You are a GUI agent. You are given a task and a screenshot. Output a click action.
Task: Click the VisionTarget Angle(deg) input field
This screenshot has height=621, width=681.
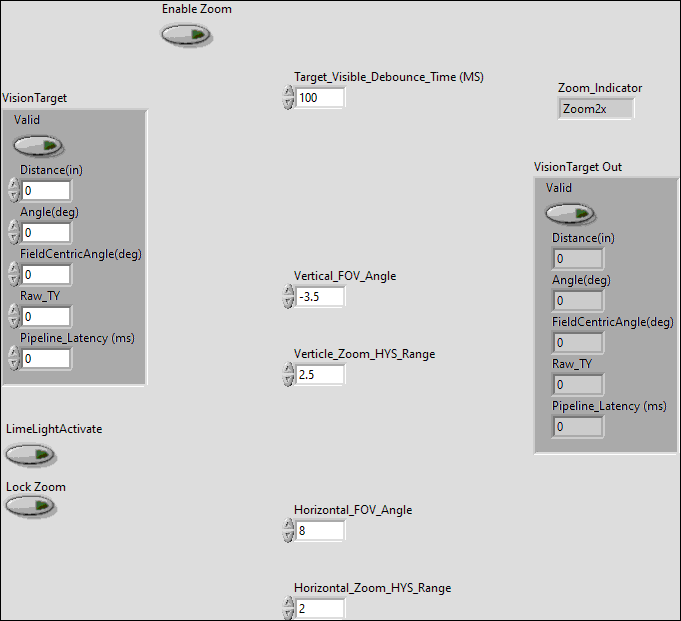click(46, 233)
